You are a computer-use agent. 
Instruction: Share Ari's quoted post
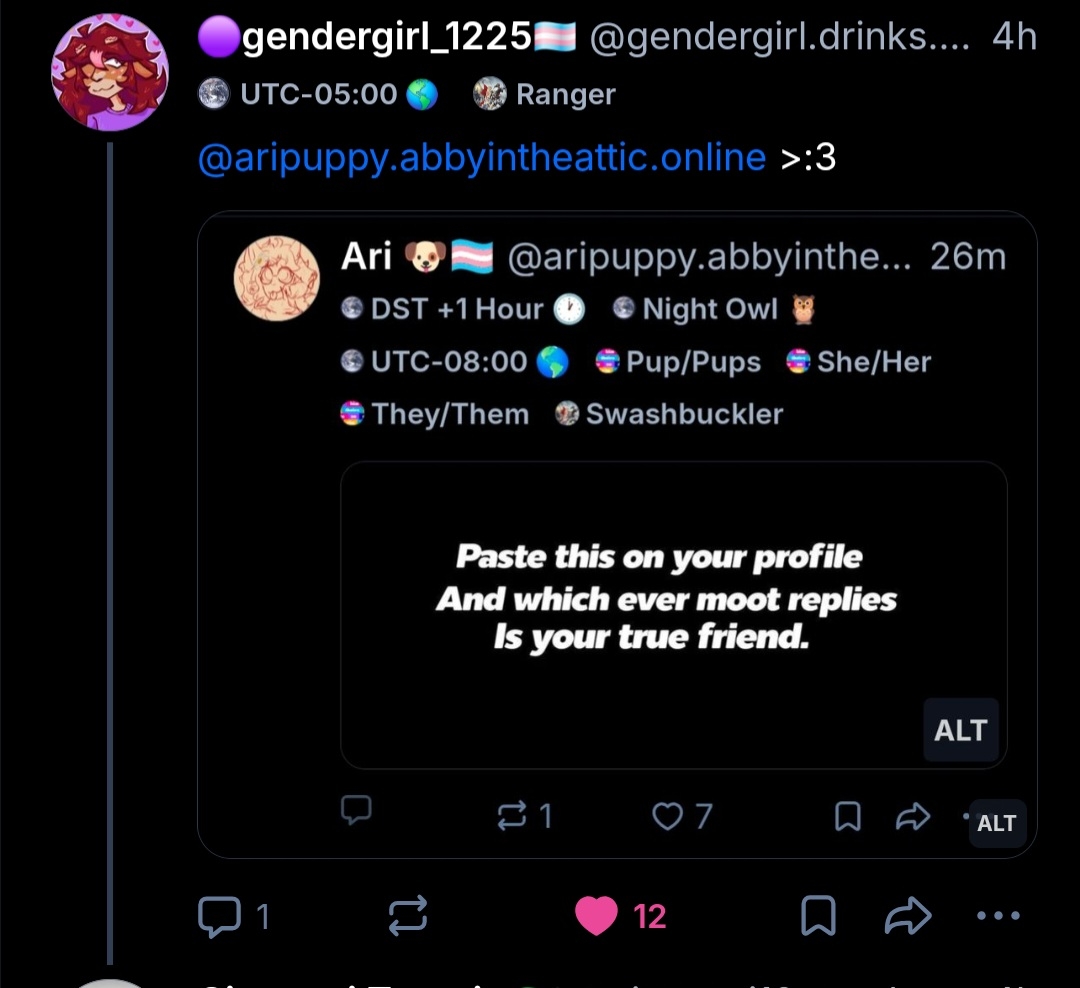912,817
